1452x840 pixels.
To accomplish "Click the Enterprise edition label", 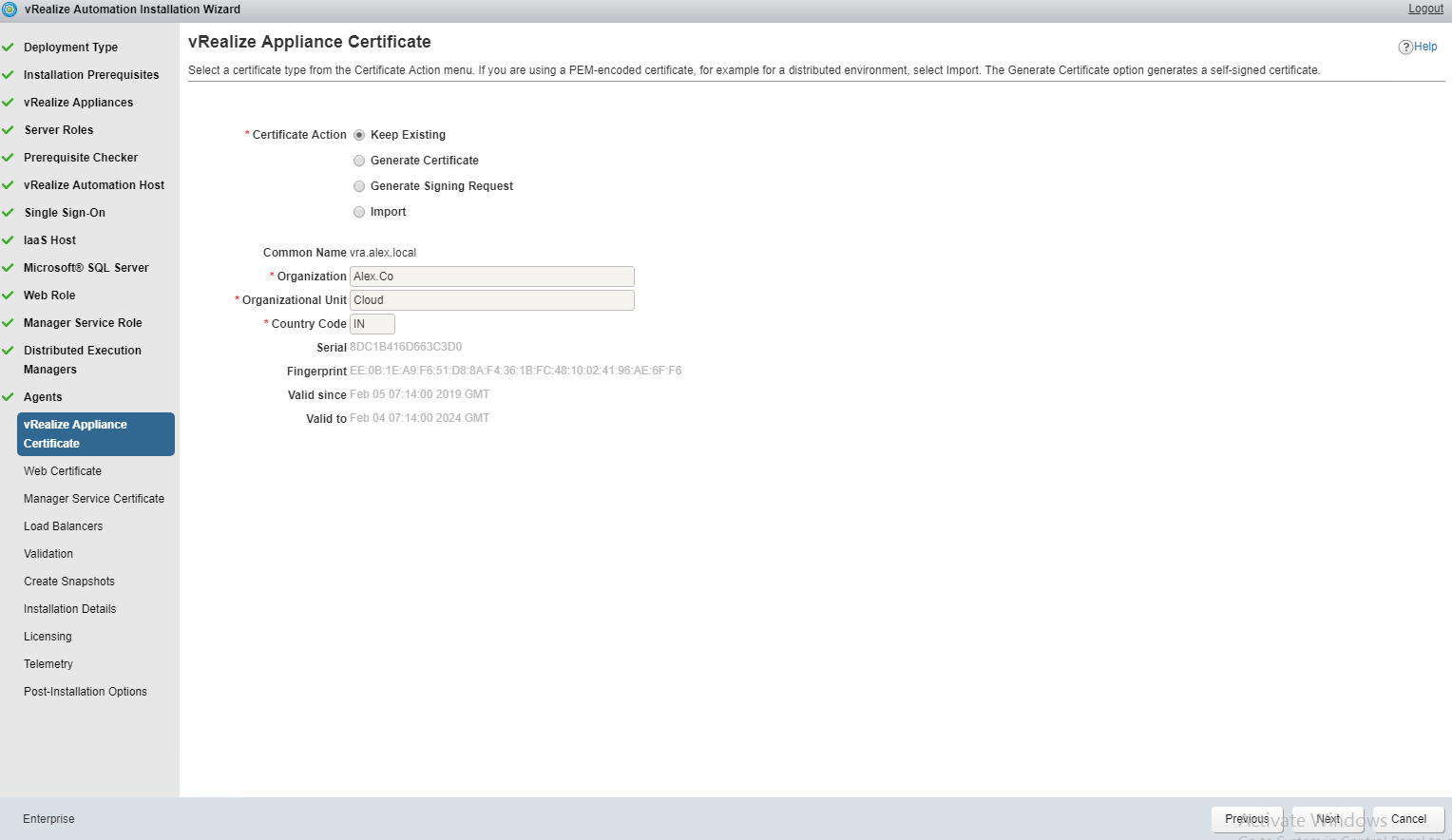I will pos(48,819).
